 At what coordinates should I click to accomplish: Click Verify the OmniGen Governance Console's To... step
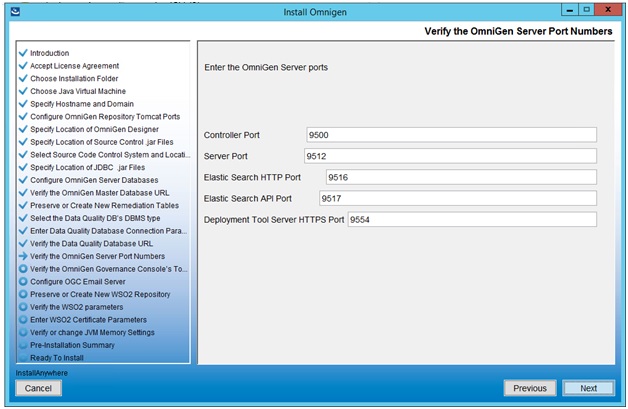[109, 269]
